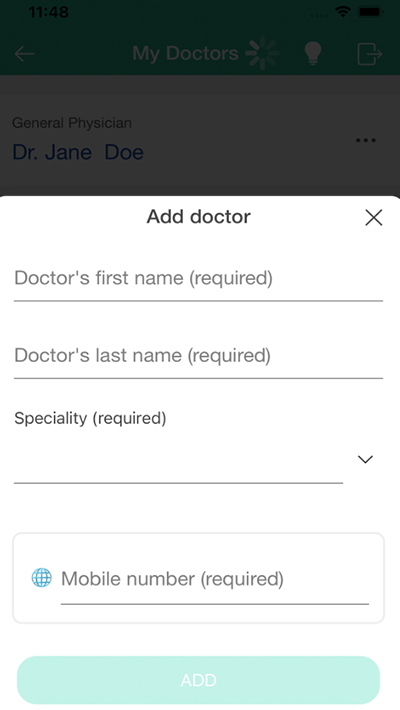Tap the Wi-Fi status icon

point(343,12)
